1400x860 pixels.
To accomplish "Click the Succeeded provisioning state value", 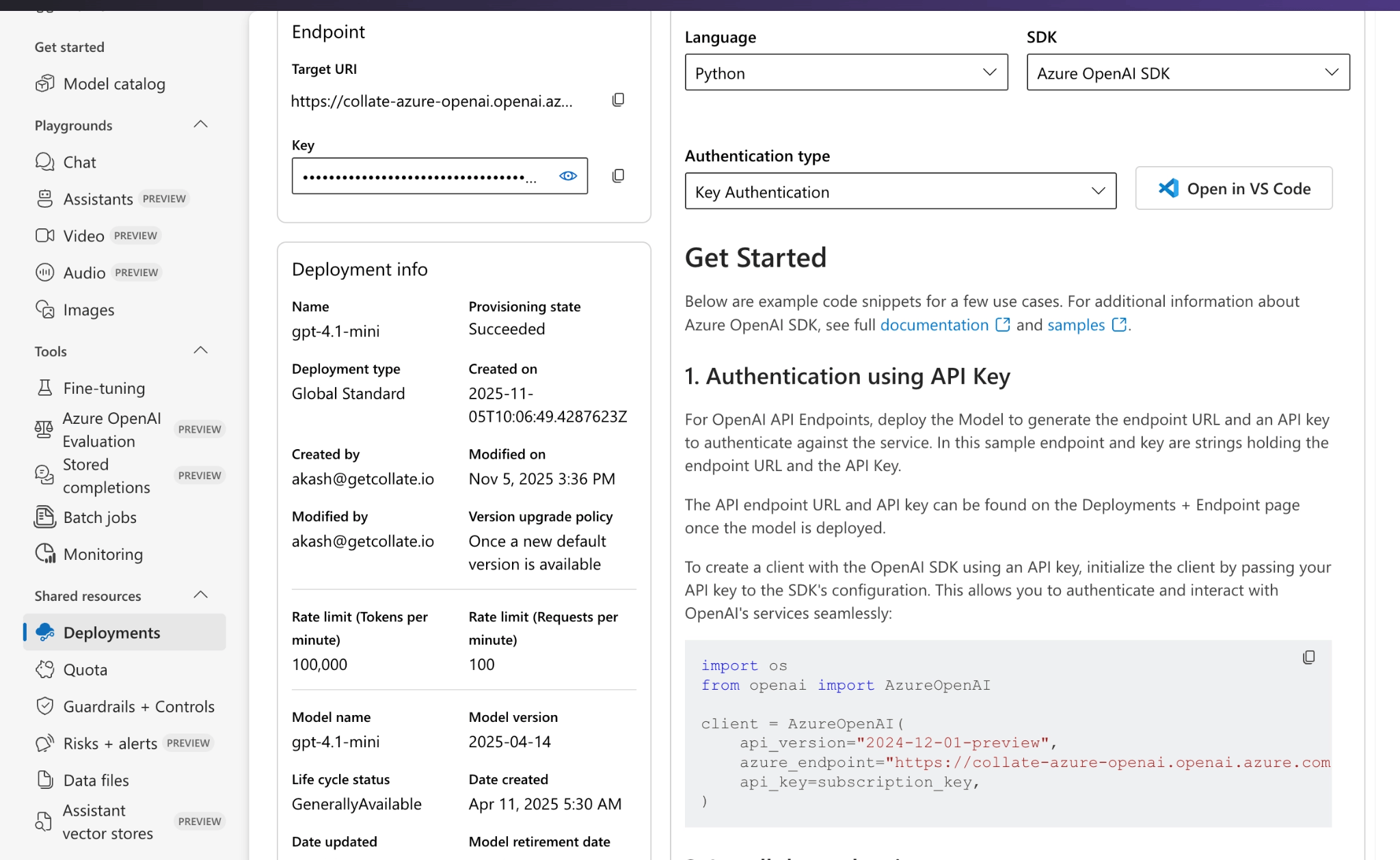I will coord(507,330).
